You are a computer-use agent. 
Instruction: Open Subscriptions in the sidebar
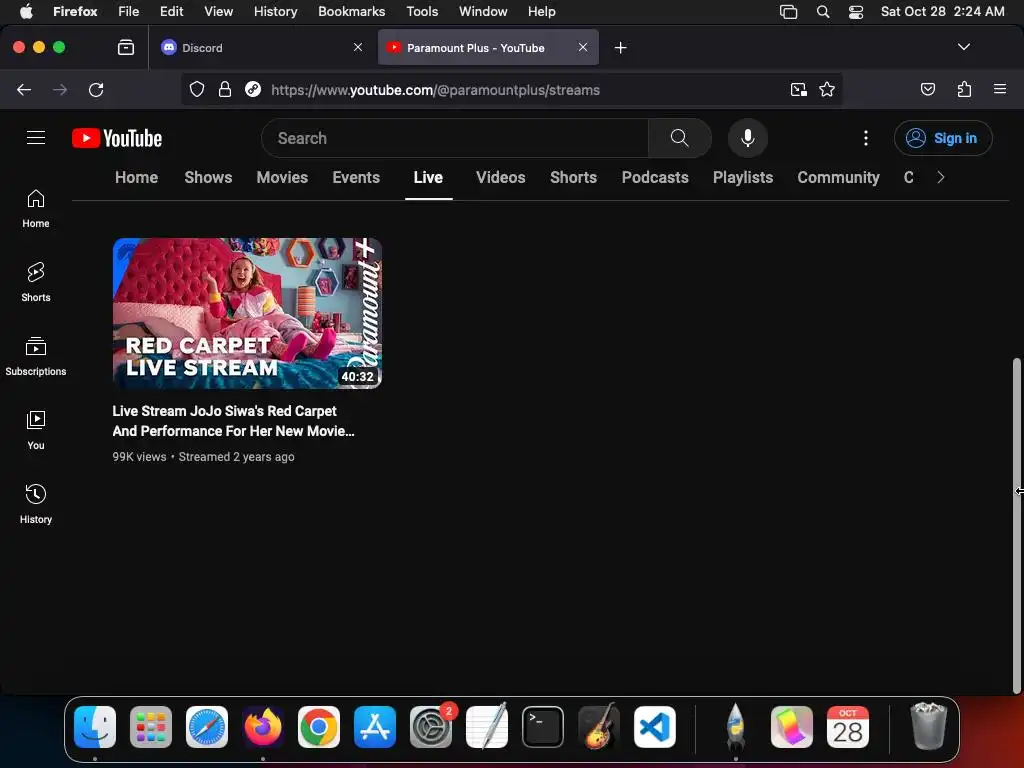pos(36,357)
